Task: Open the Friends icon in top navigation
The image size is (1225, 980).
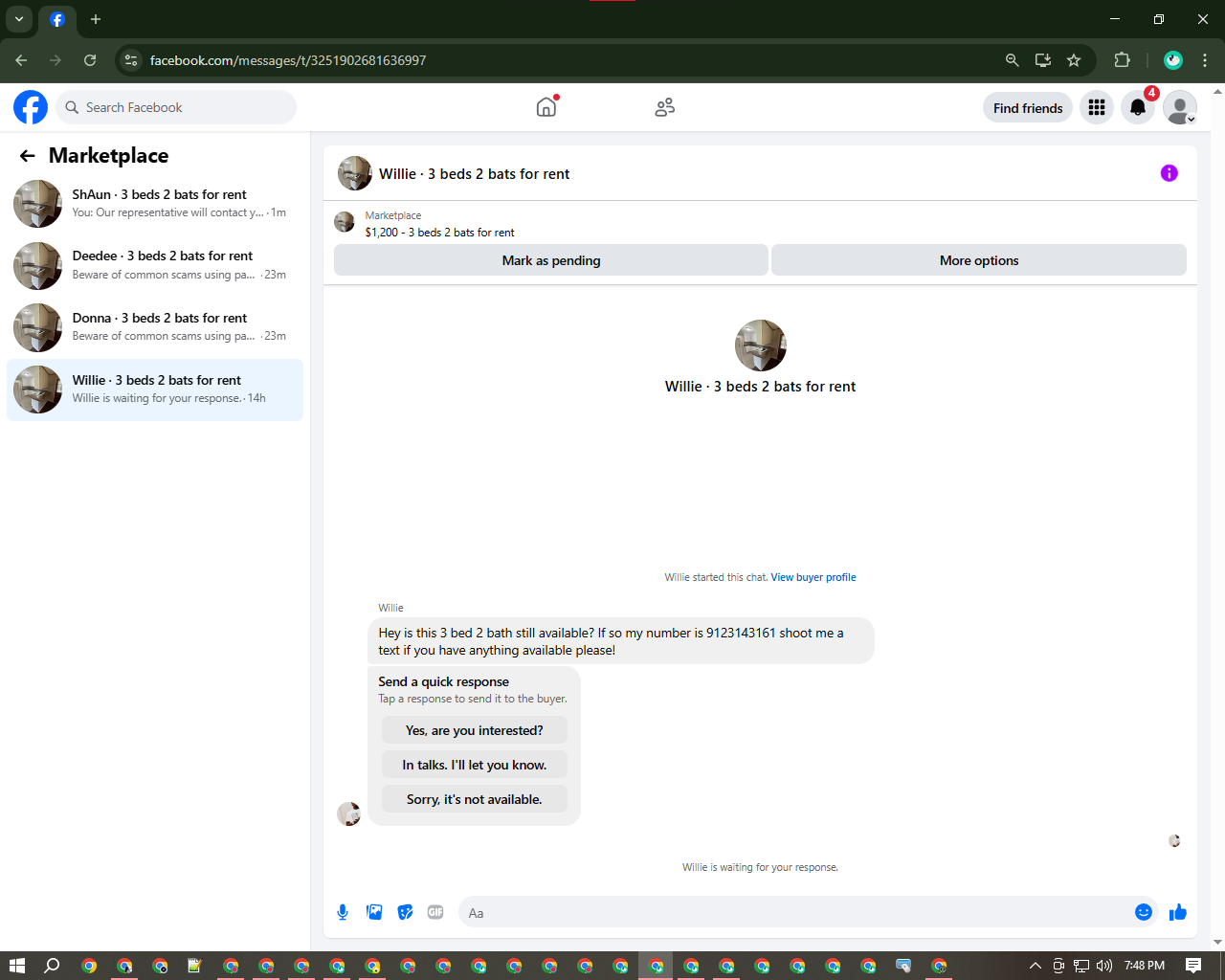Action: tap(664, 107)
